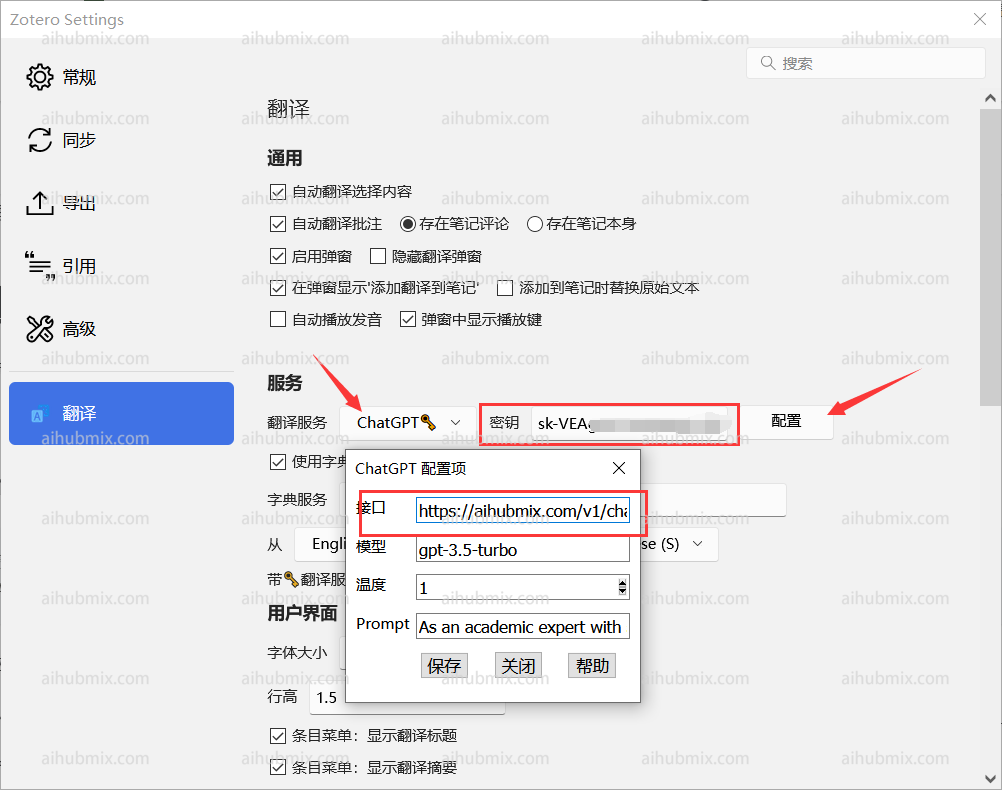Click the 接口 API URL field

tap(523, 510)
